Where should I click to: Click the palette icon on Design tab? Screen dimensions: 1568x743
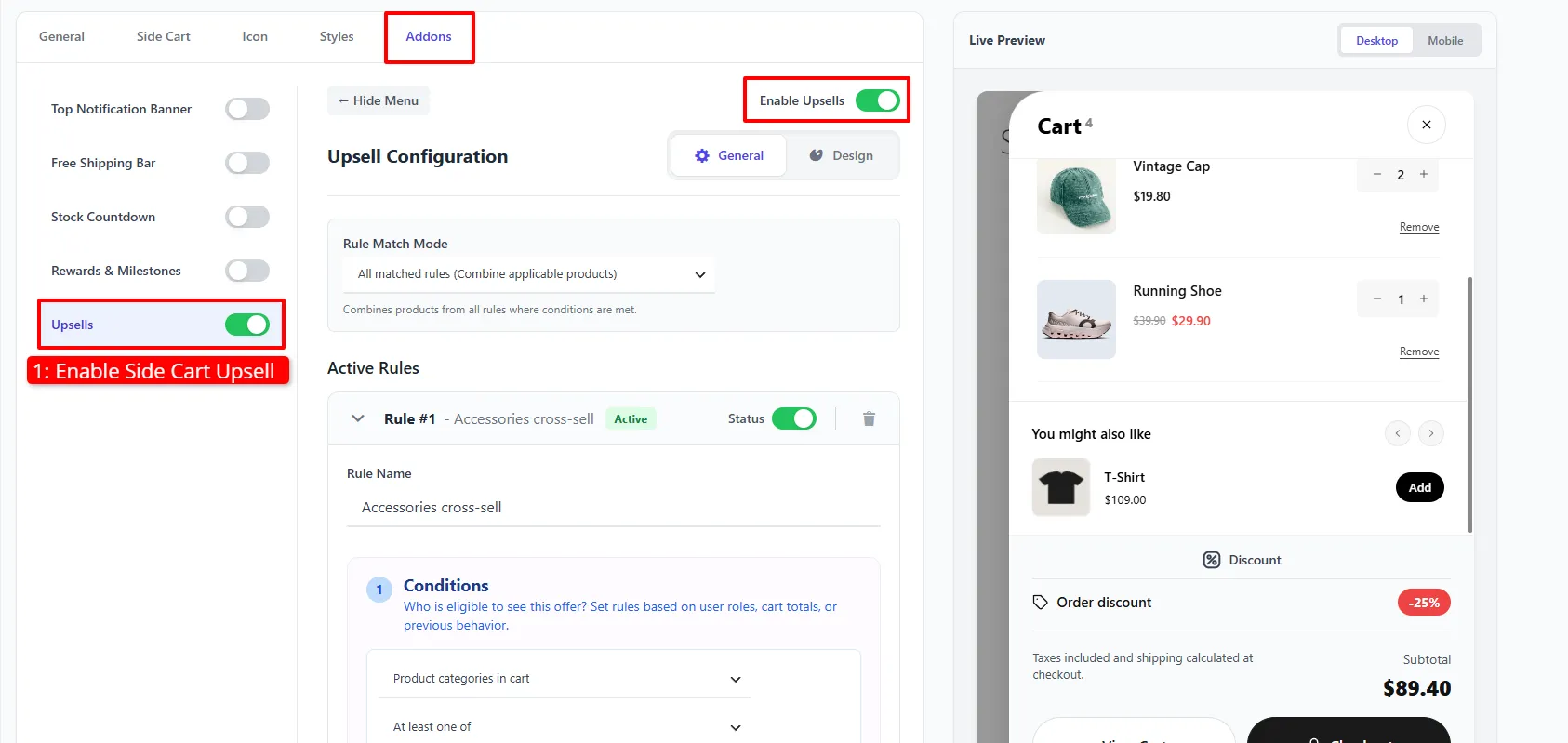coord(816,155)
